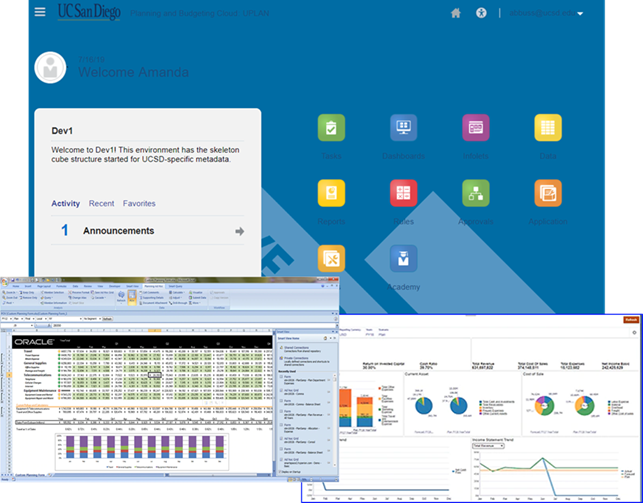Image resolution: width=643 pixels, height=503 pixels.
Task: Switch to the Favorites tab
Action: coord(139,203)
